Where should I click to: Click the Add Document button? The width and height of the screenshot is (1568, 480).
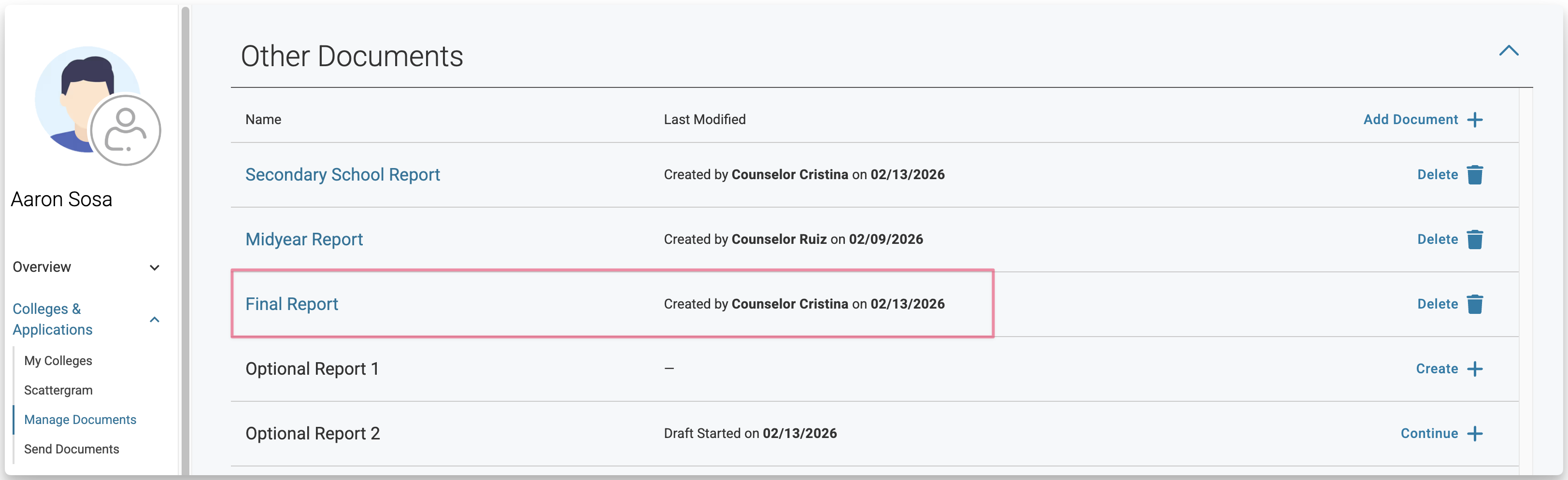pyautogui.click(x=1411, y=120)
